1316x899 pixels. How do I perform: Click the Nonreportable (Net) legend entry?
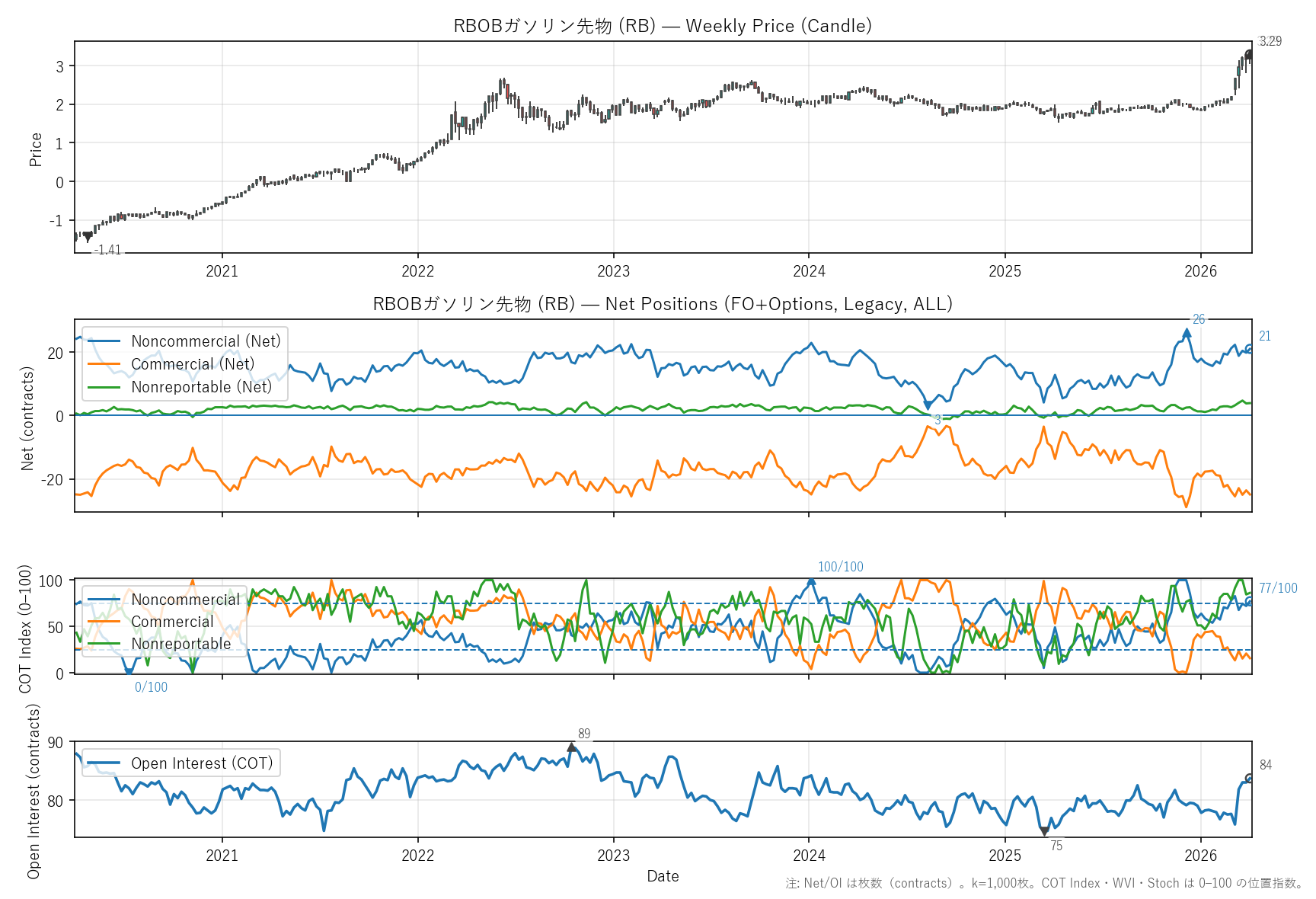pyautogui.click(x=201, y=387)
